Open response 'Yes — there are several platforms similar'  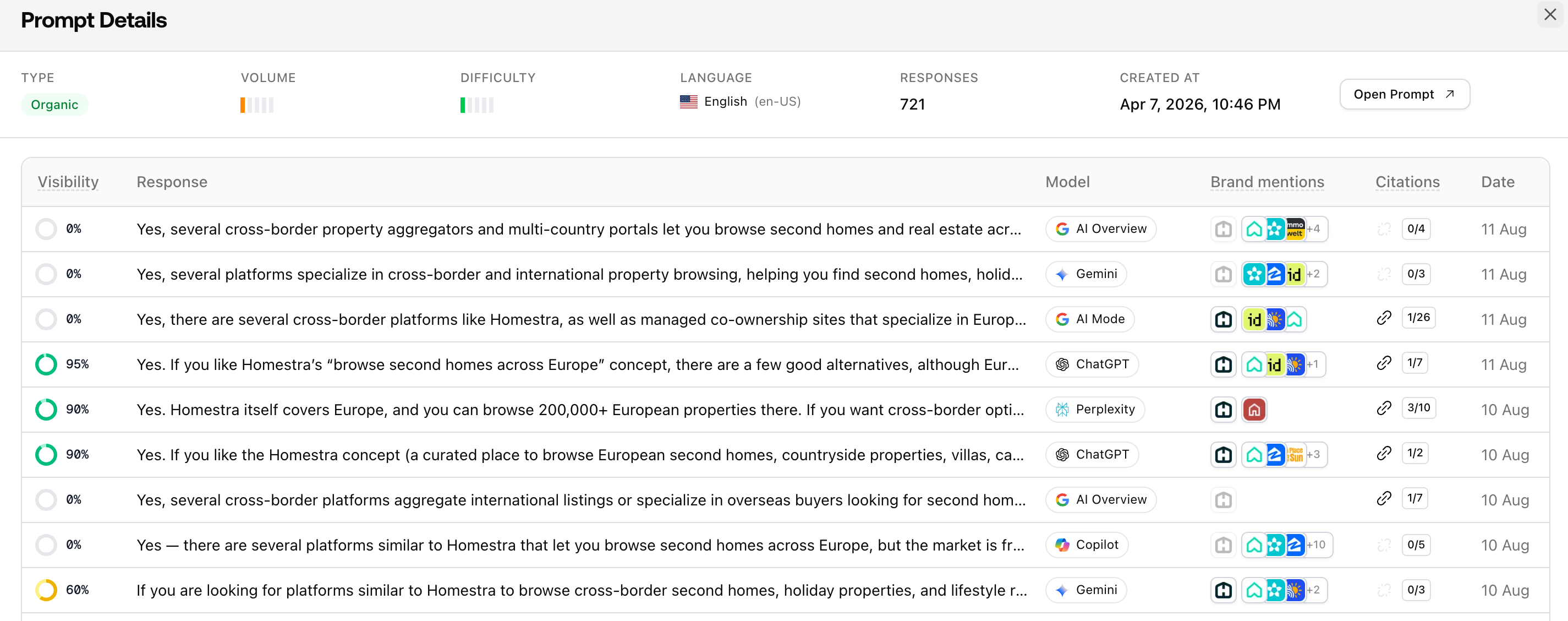tap(580, 546)
